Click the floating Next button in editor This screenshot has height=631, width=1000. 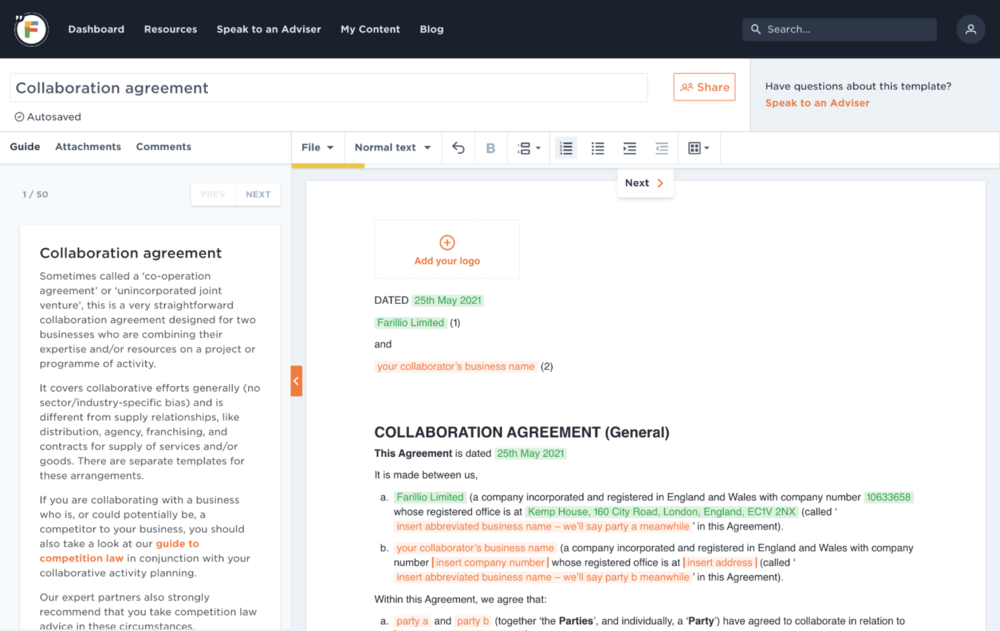click(x=645, y=183)
